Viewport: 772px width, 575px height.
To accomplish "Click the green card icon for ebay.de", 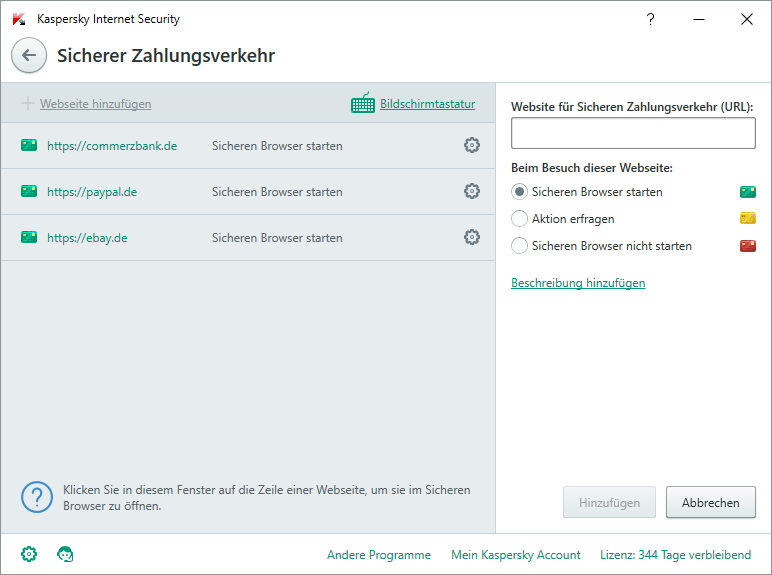I will pos(29,237).
